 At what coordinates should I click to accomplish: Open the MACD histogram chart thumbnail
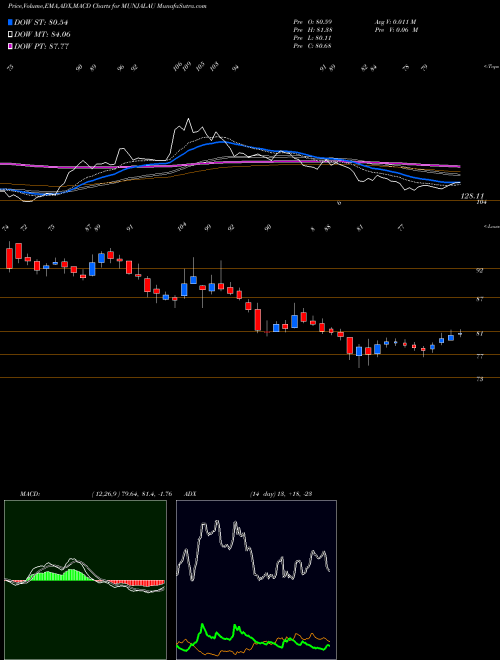[85, 580]
